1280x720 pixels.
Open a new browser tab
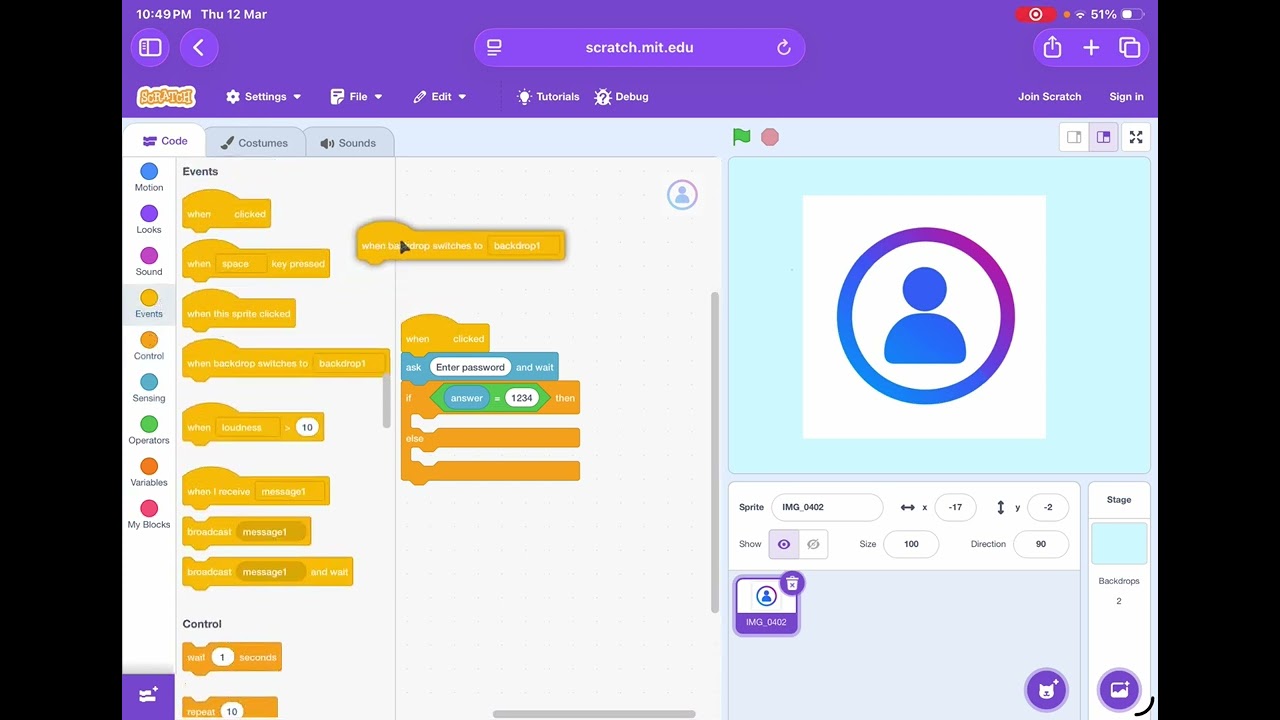tap(1091, 47)
